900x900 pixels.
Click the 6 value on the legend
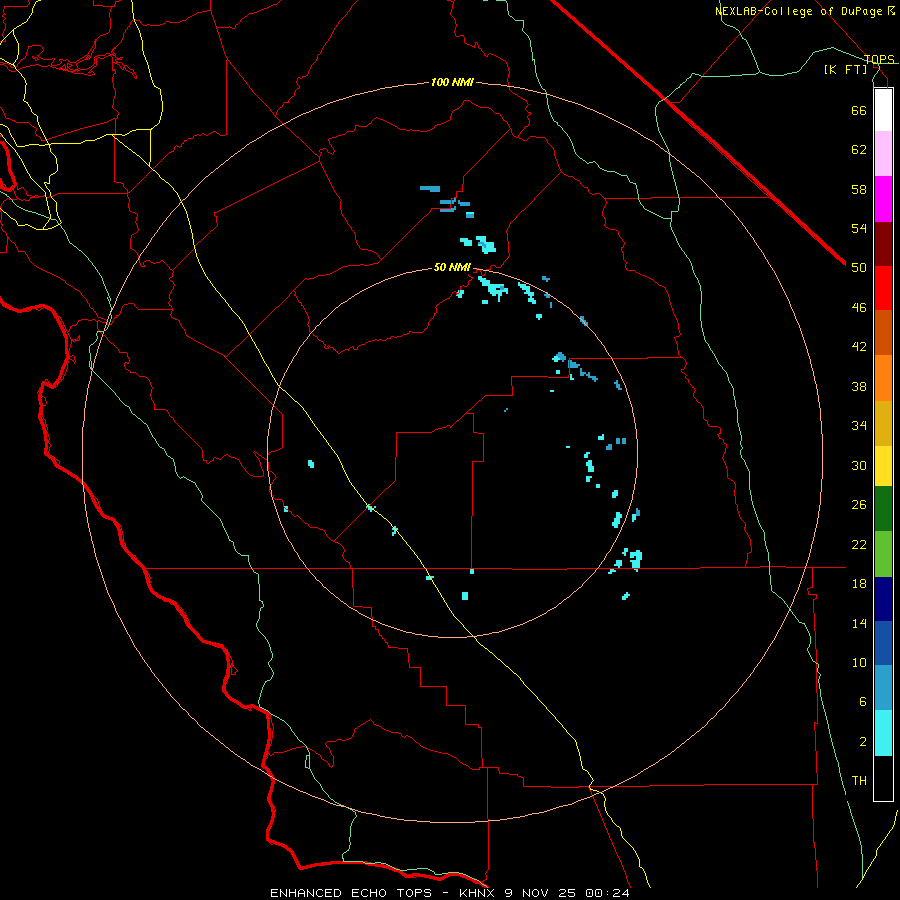coord(862,702)
